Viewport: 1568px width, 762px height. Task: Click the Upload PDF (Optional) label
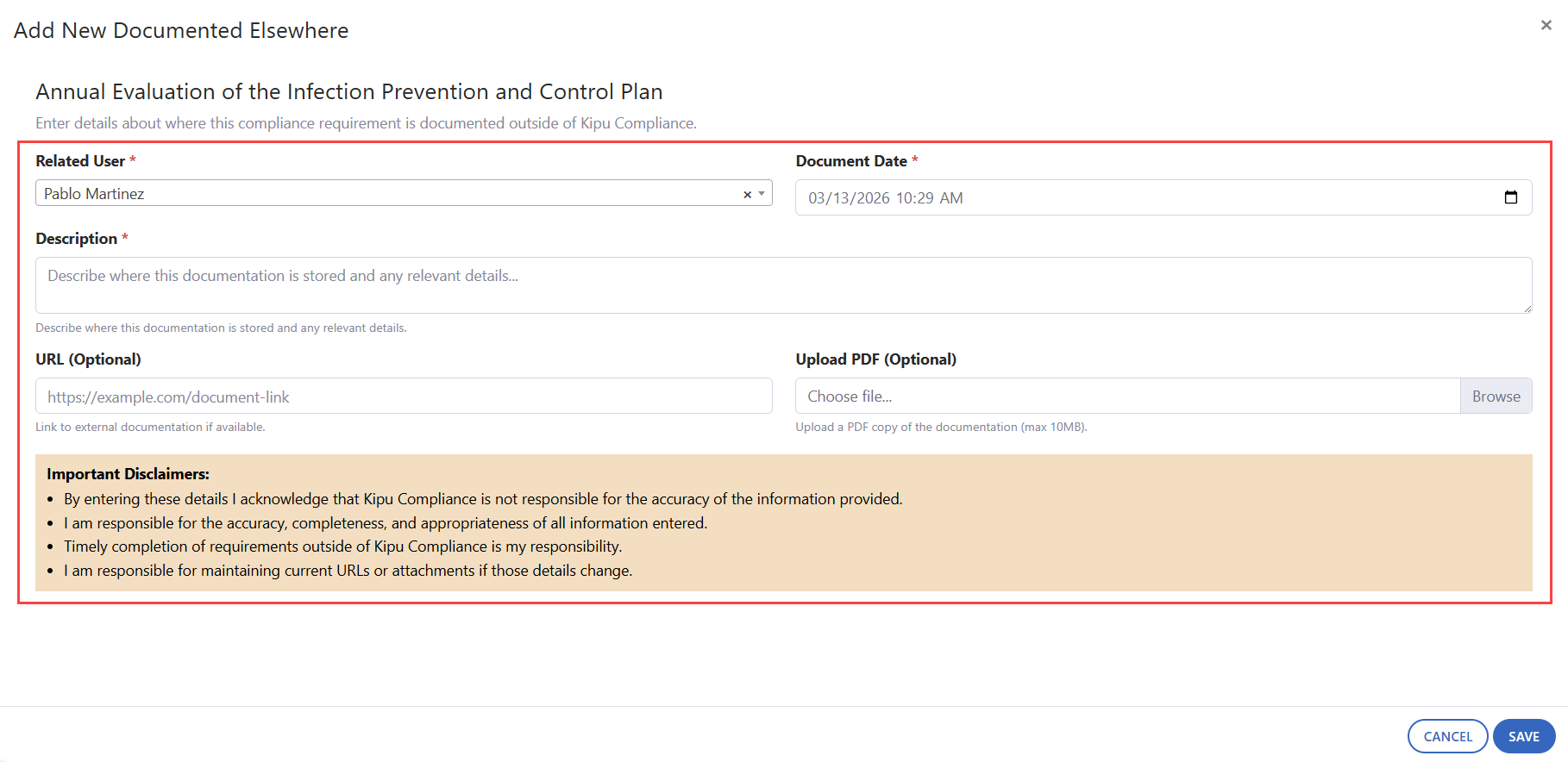click(875, 359)
